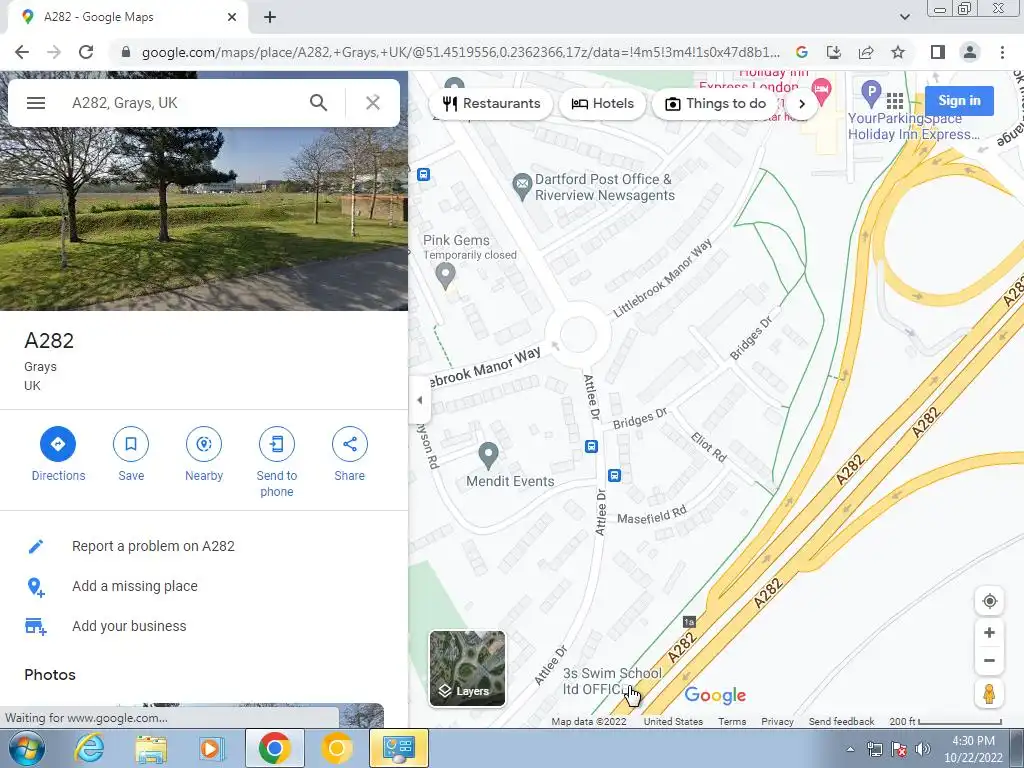Click the YourParkingSpace parking marker
This screenshot has width=1024, height=768.
point(871,93)
